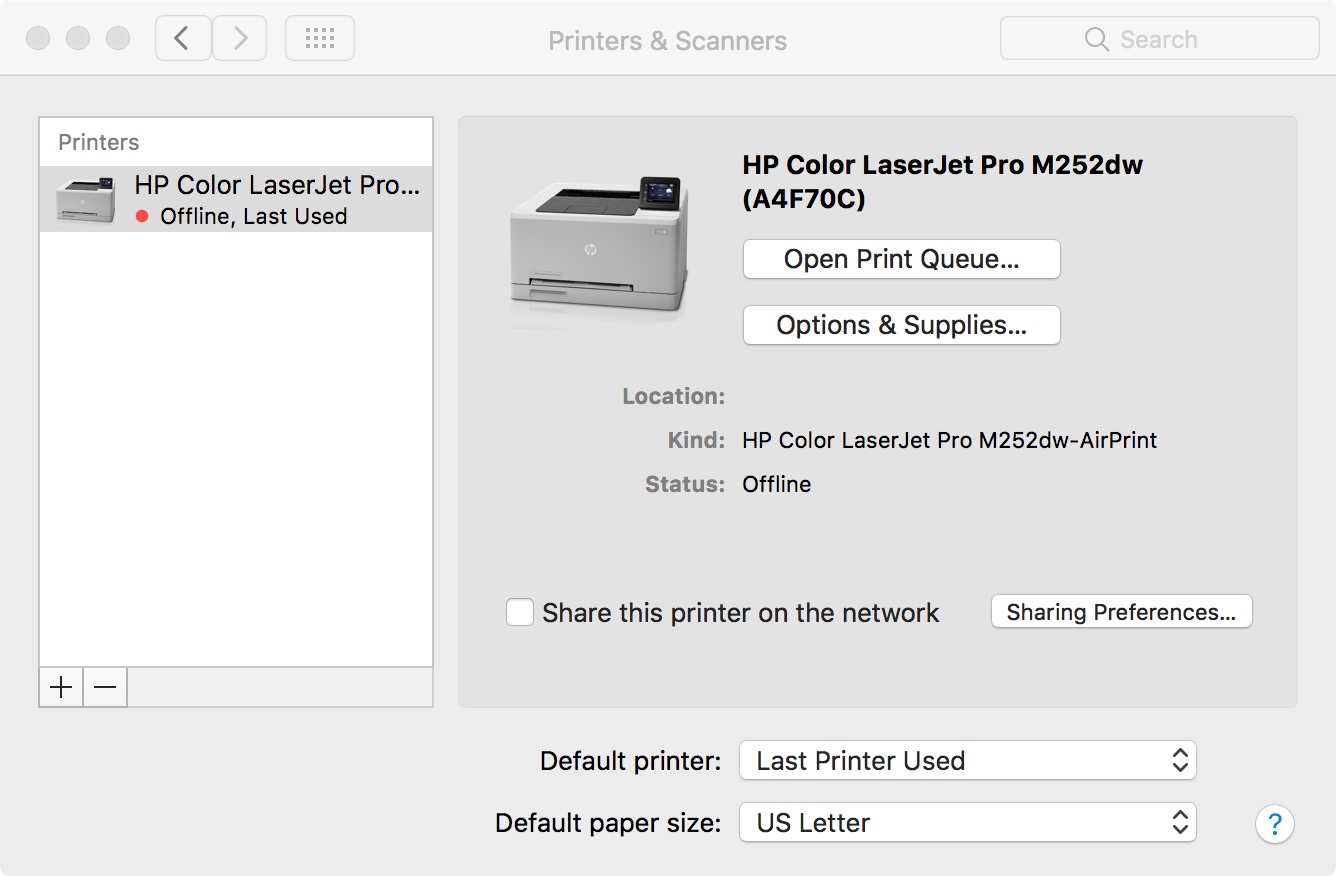Click the back navigation arrow
Screen dimensions: 1336x876
tap(183, 39)
